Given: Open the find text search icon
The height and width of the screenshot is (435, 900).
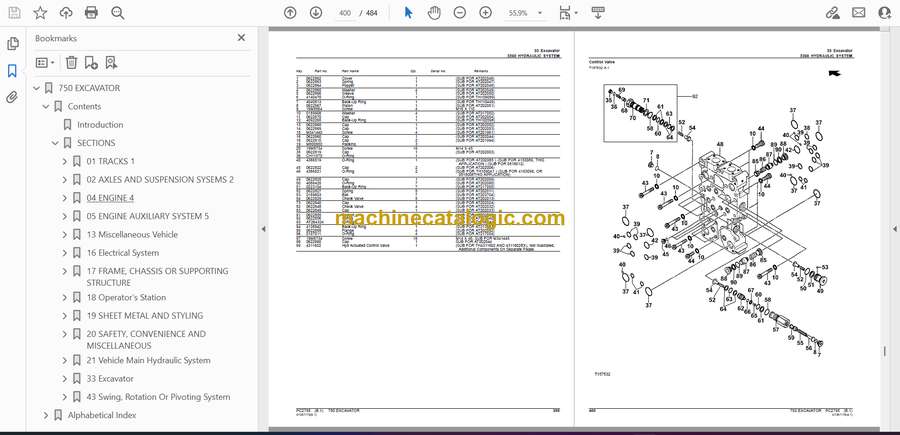Looking at the screenshot, I should (118, 13).
